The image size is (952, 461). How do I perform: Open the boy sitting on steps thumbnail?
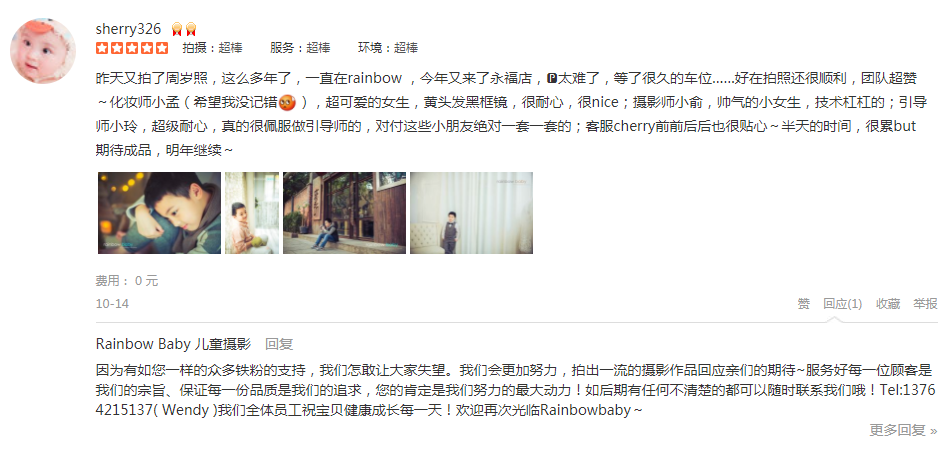click(344, 213)
